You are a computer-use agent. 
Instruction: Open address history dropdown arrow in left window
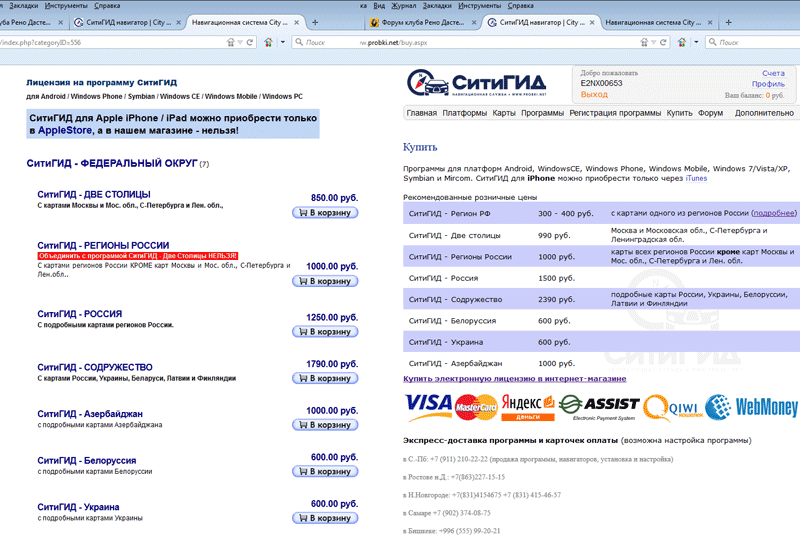[240, 42]
